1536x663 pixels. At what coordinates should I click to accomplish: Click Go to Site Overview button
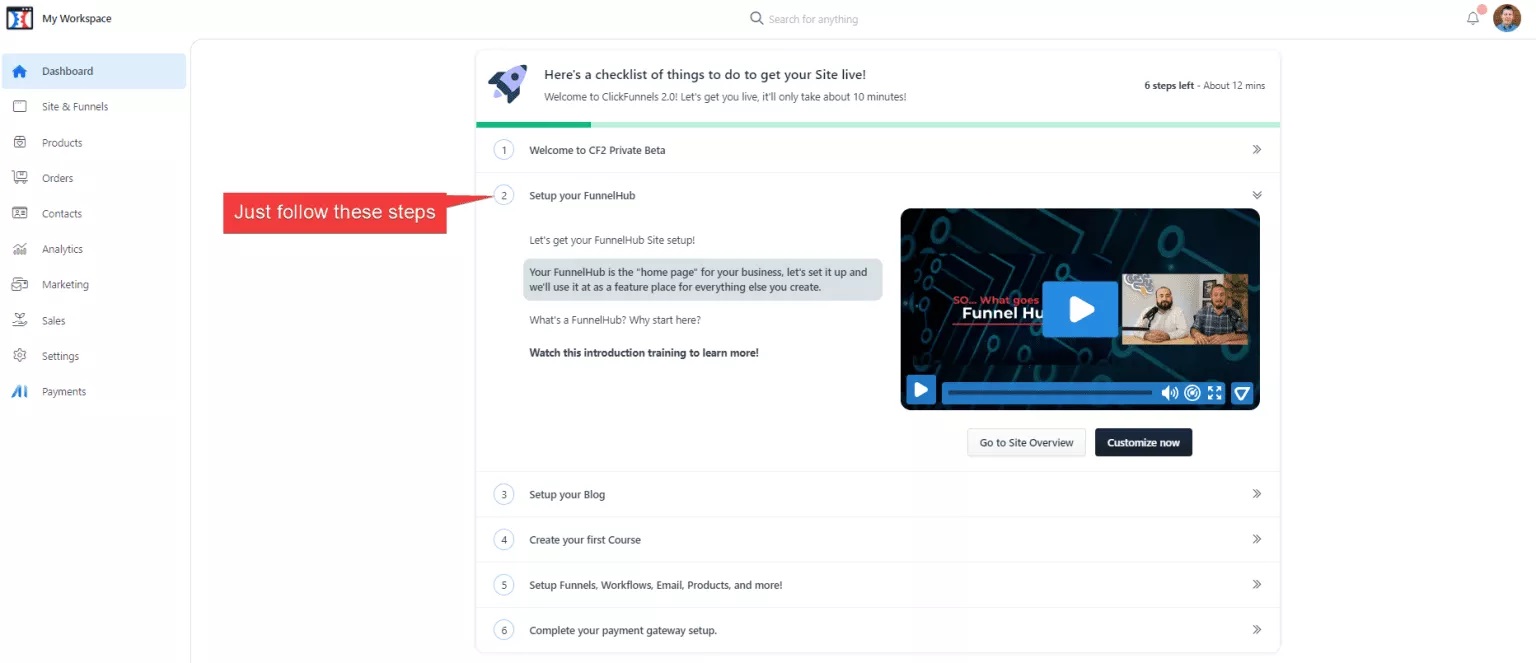point(1026,443)
